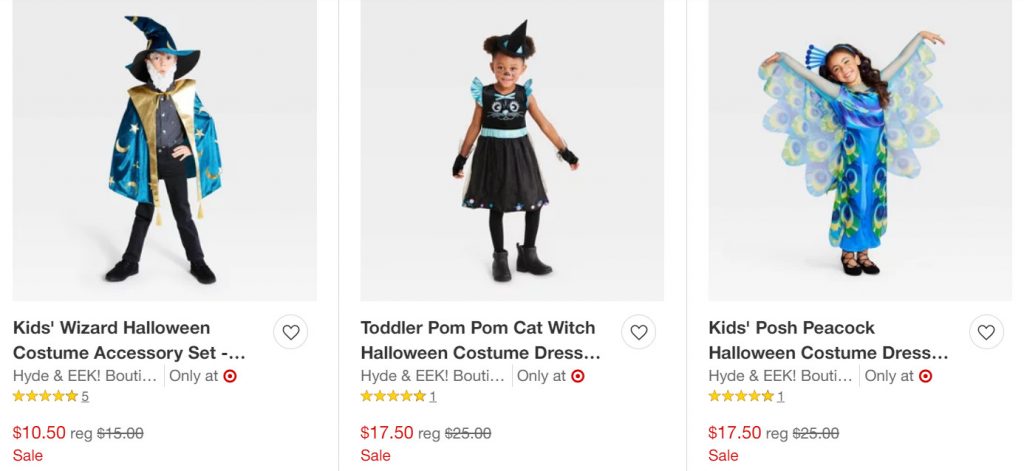Click star rating of Wizard costume

pyautogui.click(x=45, y=396)
